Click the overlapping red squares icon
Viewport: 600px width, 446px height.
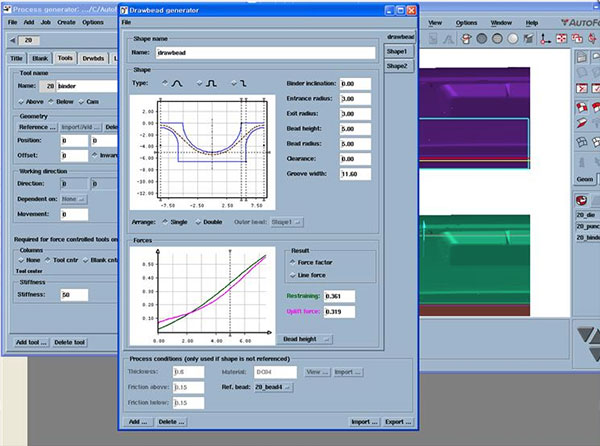(x=577, y=38)
